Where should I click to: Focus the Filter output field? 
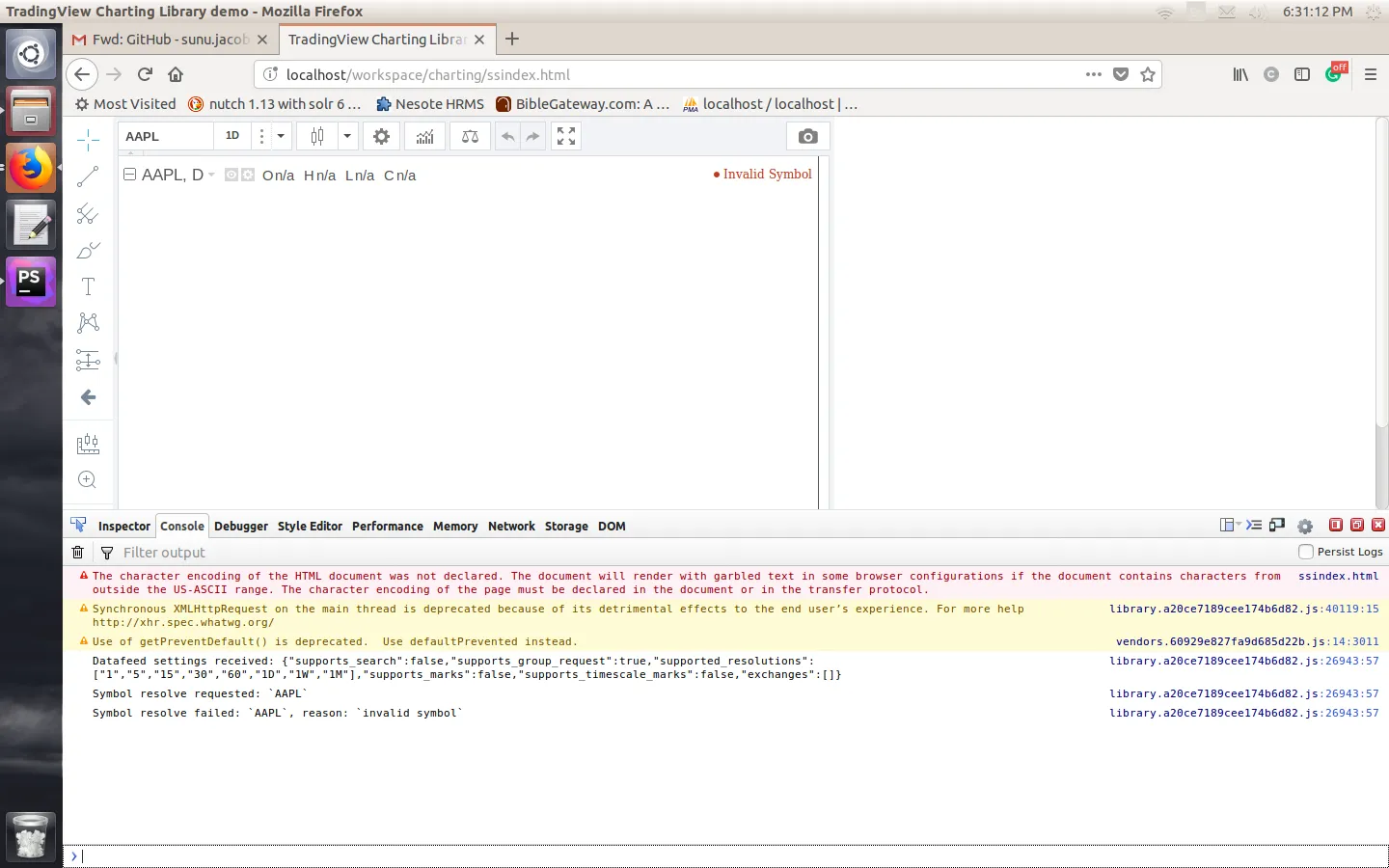pyautogui.click(x=704, y=553)
